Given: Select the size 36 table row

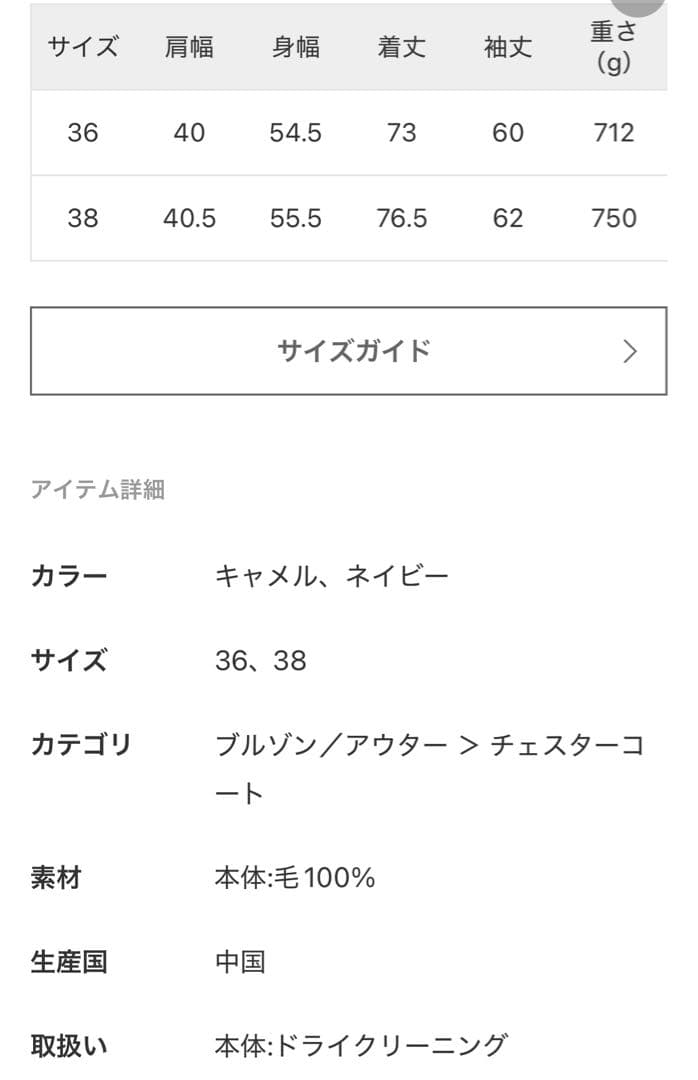Looking at the screenshot, I should [x=348, y=131].
